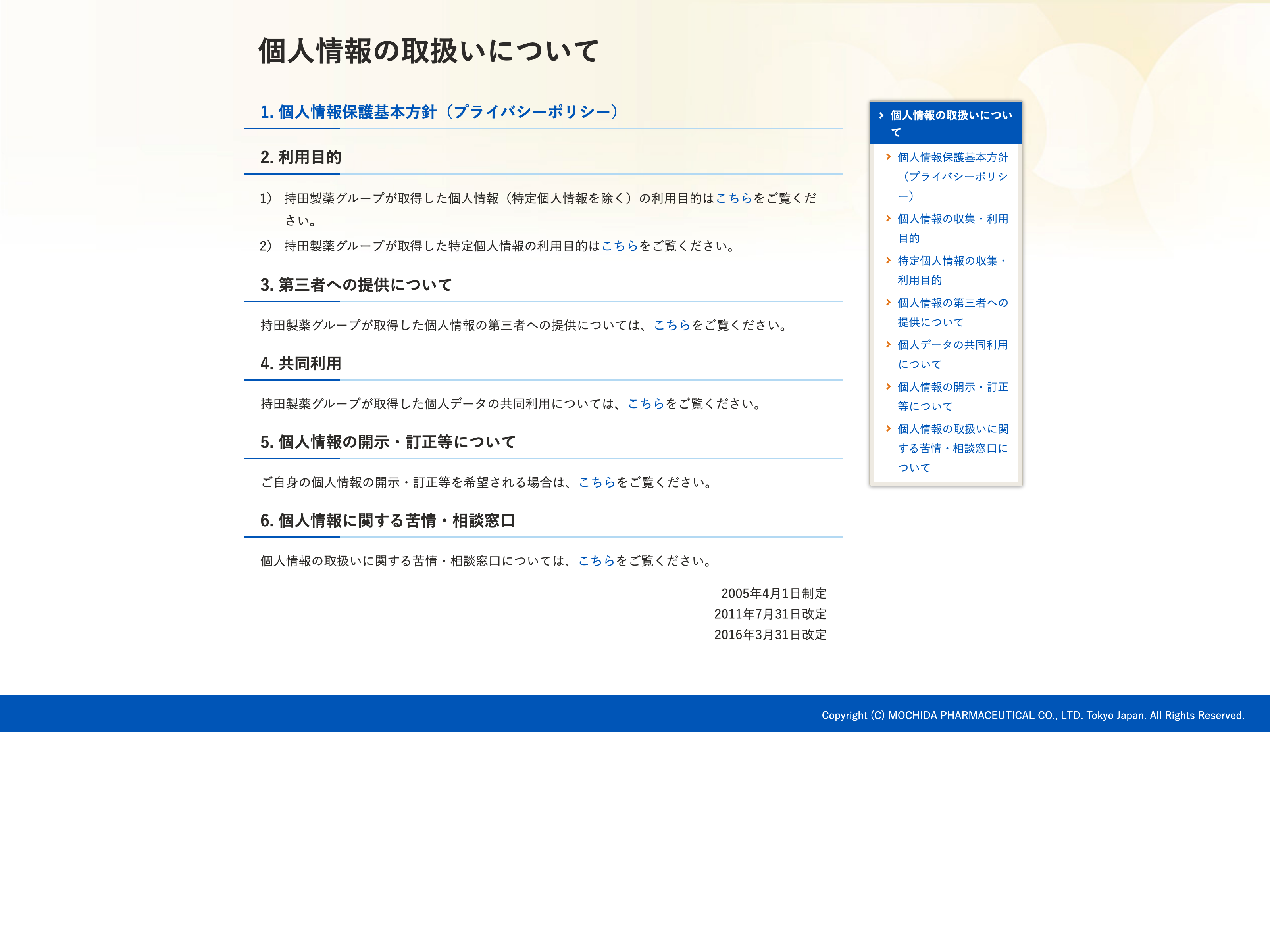The image size is (1270, 952).
Task: Click orange chevron beside 苦情・相談窓口 sidebar item
Action: [x=888, y=429]
